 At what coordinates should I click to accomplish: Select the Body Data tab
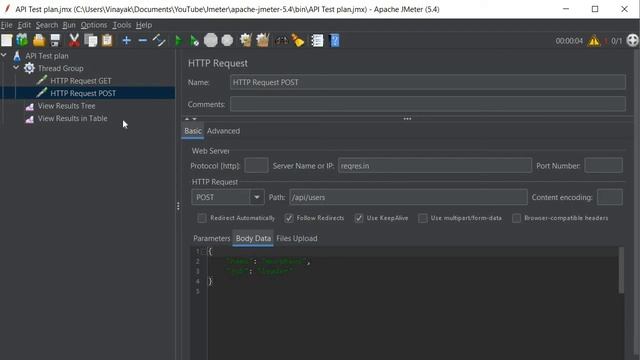tap(253, 238)
